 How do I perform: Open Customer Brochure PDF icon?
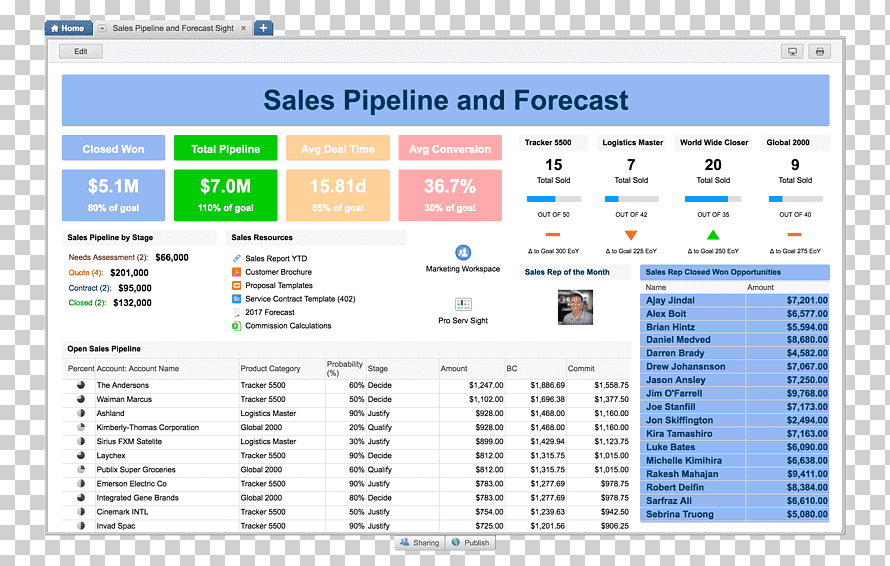coord(237,272)
